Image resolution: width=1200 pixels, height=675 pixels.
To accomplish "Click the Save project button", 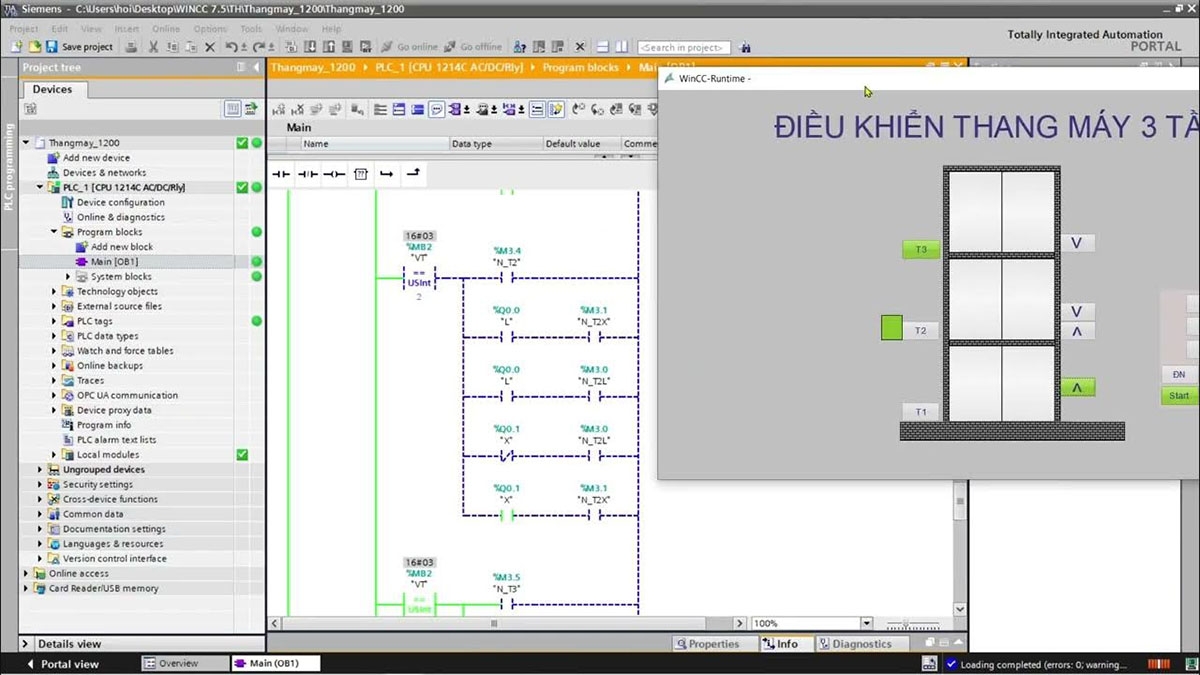I will pyautogui.click(x=79, y=47).
